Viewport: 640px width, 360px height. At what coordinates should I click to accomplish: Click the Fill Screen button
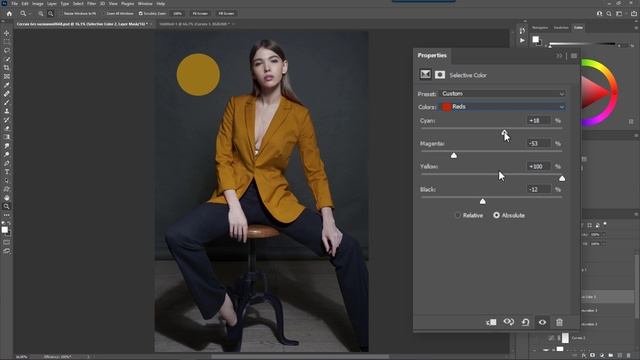point(227,13)
